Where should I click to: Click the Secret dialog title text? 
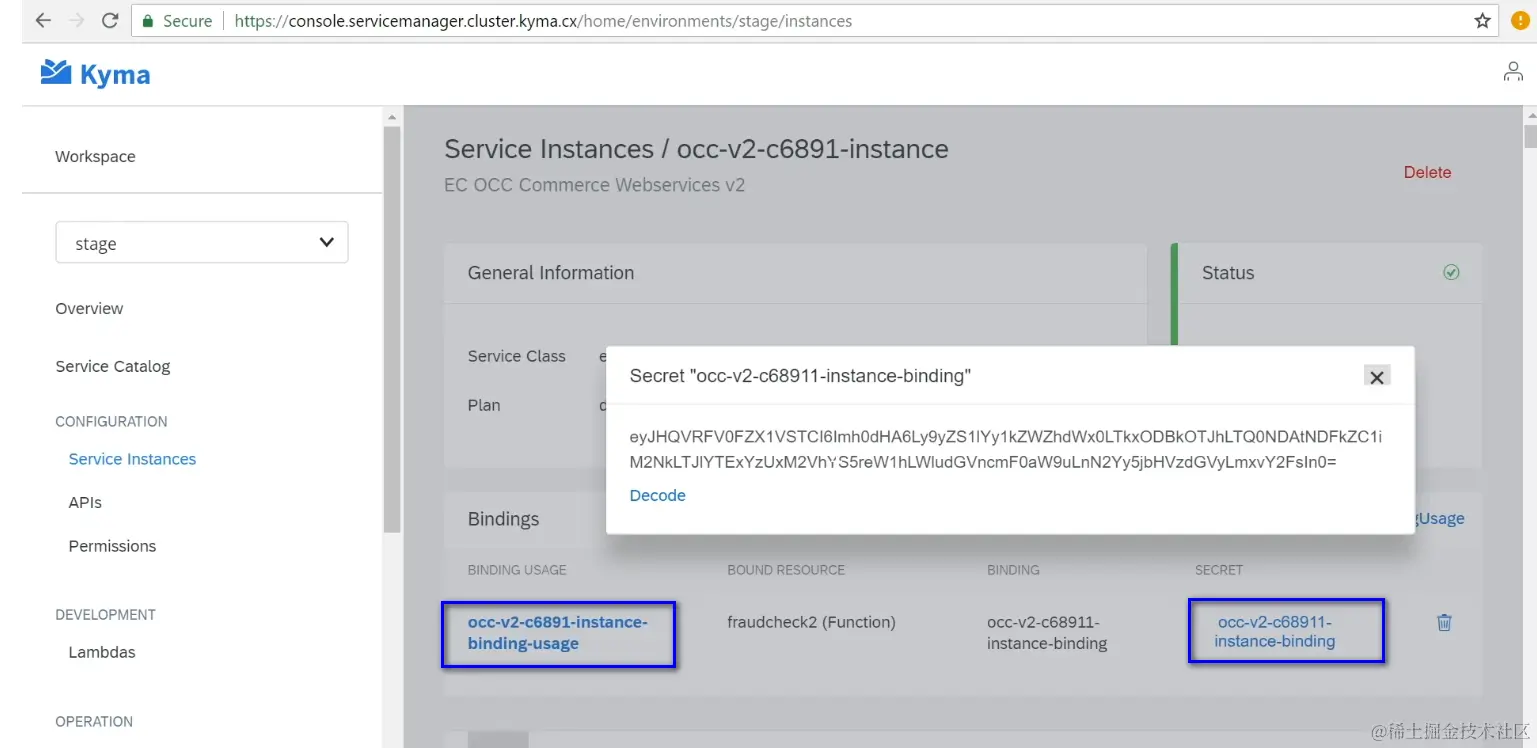800,376
